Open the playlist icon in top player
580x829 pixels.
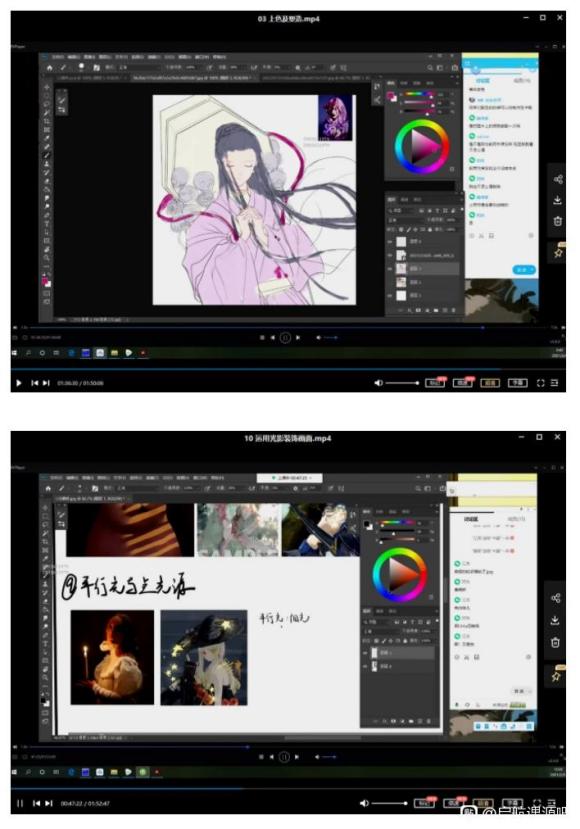(x=554, y=383)
